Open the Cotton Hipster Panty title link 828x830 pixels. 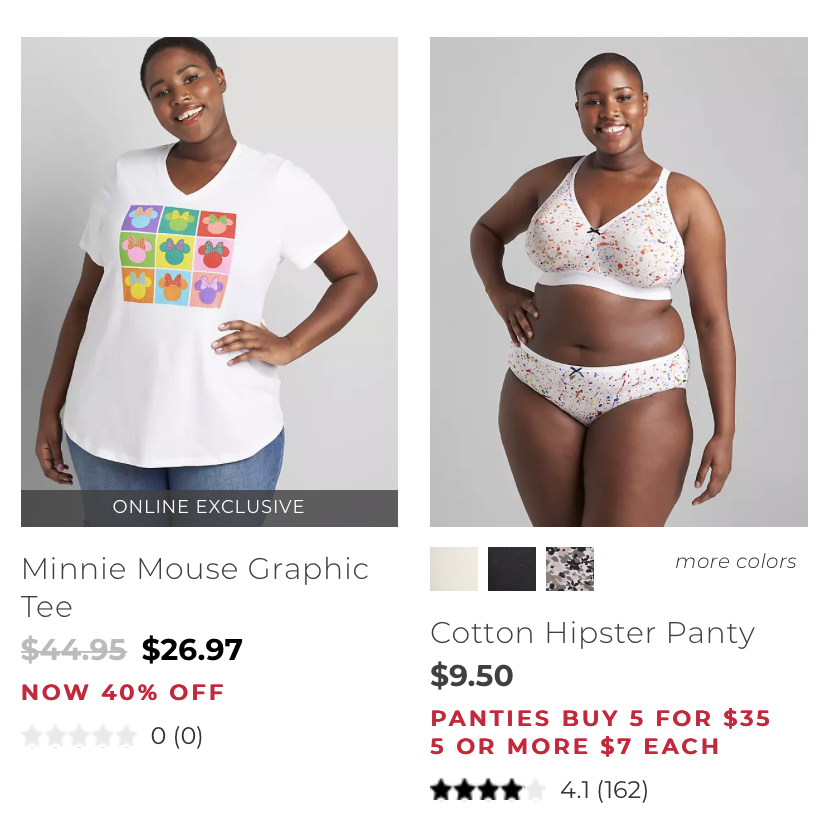(592, 633)
